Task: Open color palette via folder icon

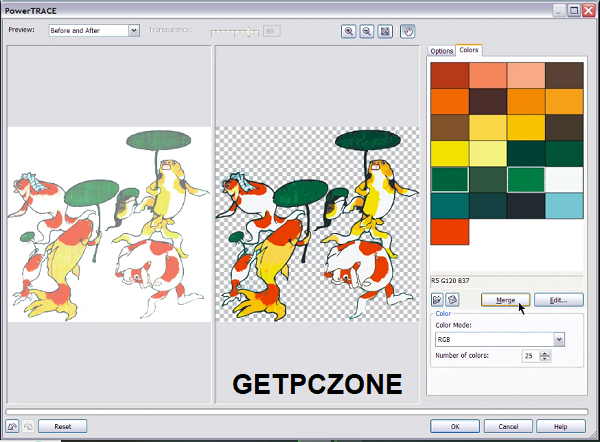Action: [437, 300]
